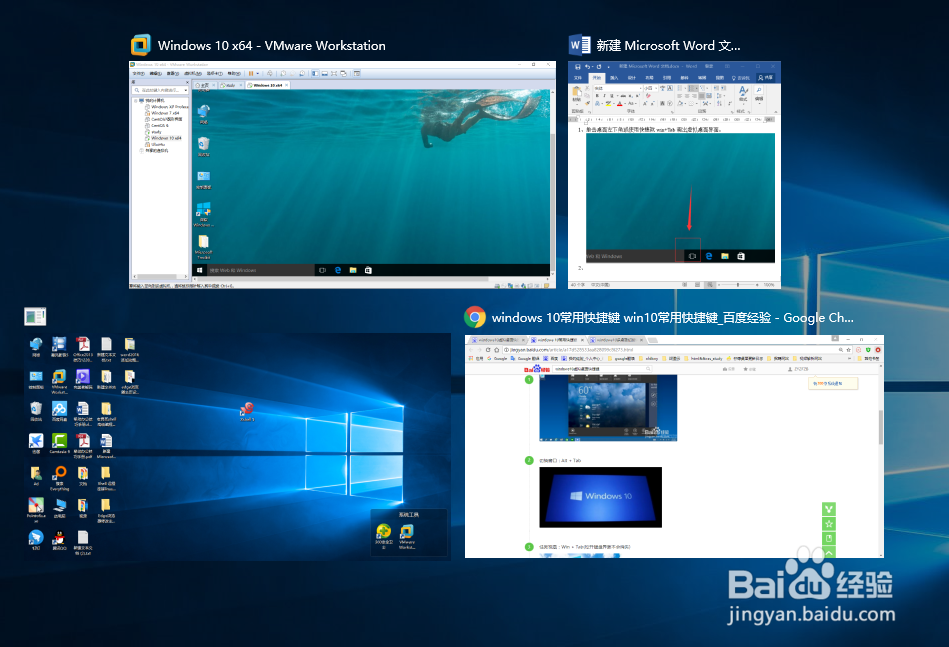This screenshot has height=647, width=949.
Task: Click the orange Pause button in VMware toolbar
Action: click(251, 73)
